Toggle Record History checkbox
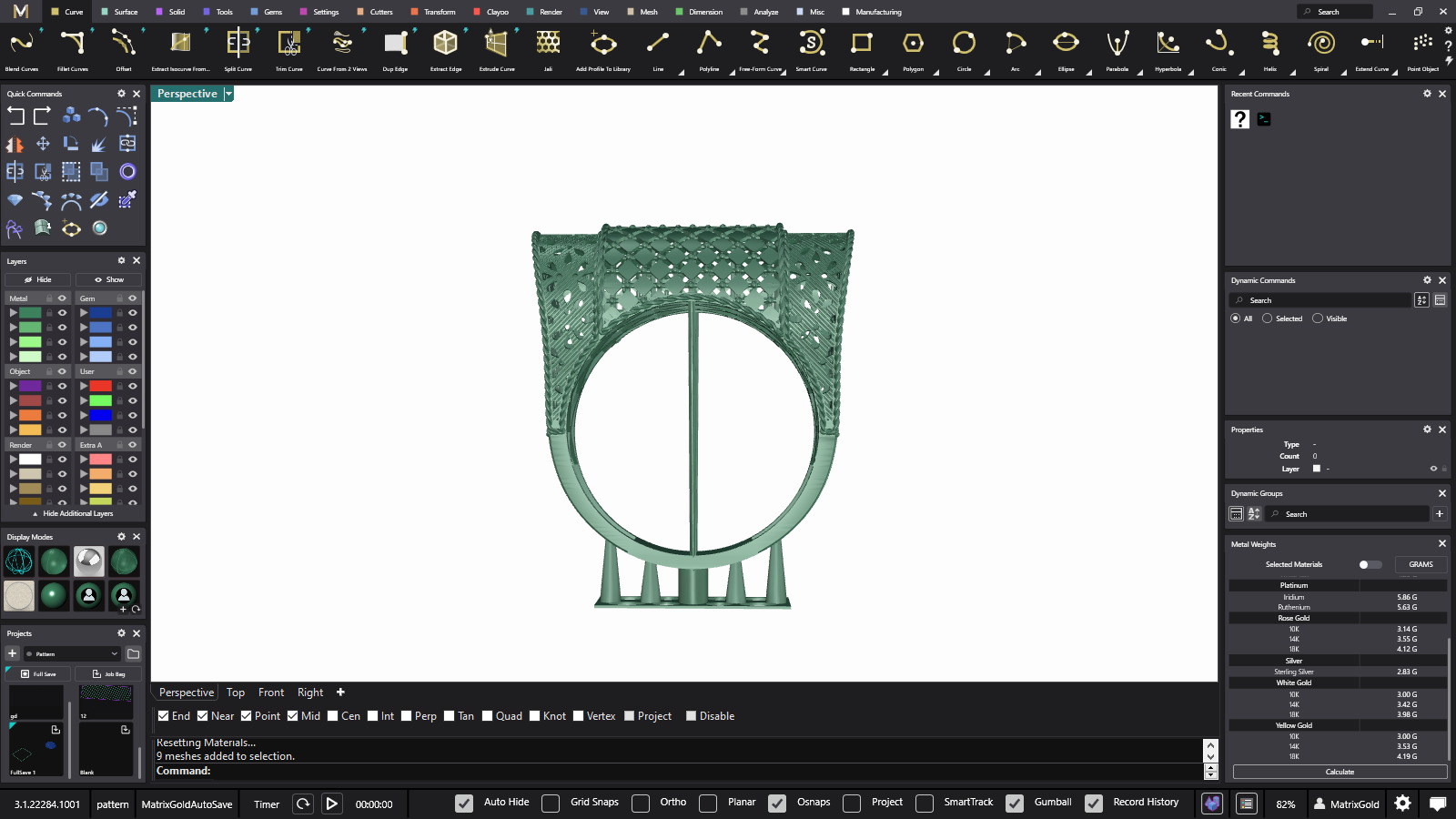Viewport: 1456px width, 819px height. click(x=1094, y=804)
